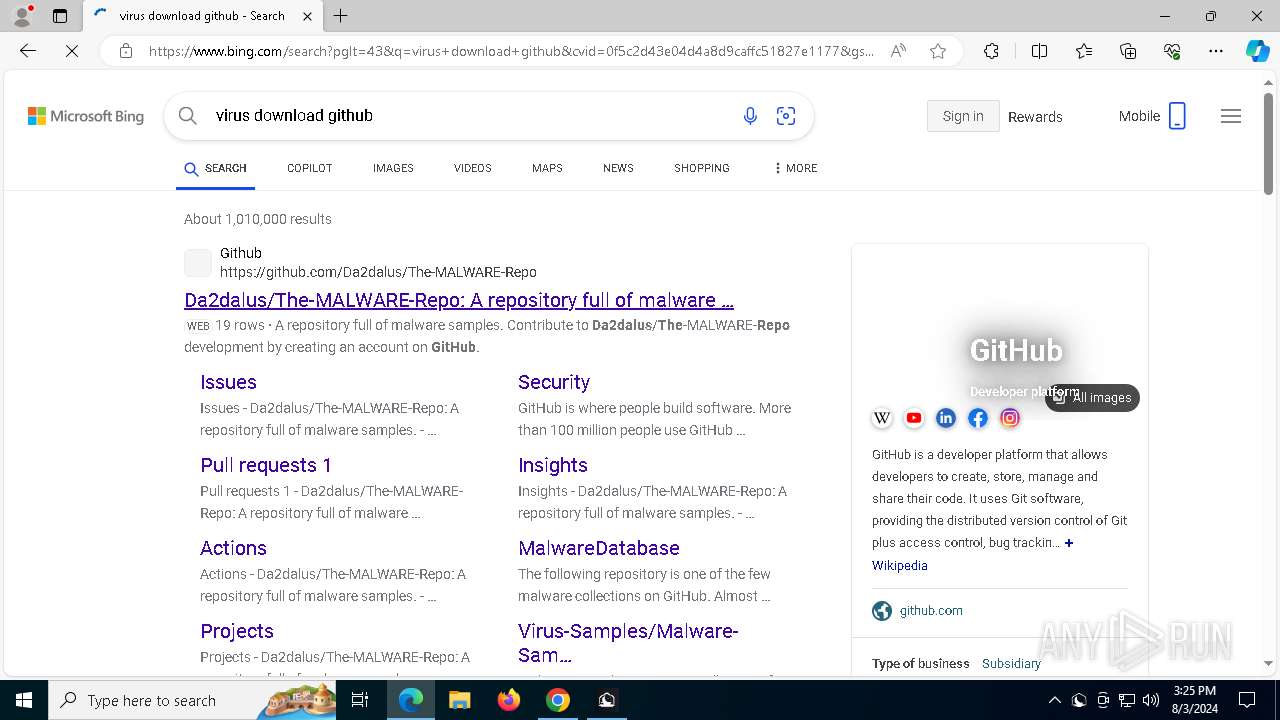Open Browser essentials icon

pos(1172,51)
